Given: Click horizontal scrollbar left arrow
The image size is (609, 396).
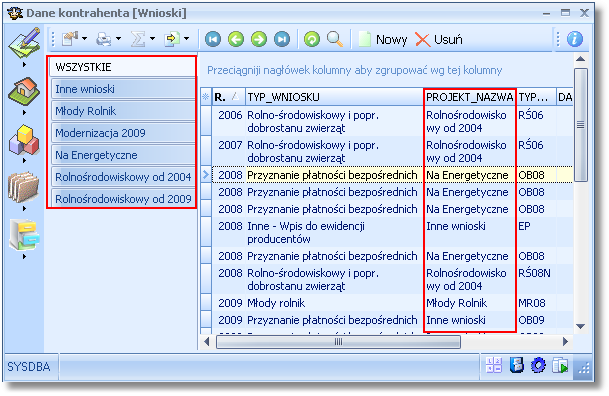Looking at the screenshot, I should 207,342.
